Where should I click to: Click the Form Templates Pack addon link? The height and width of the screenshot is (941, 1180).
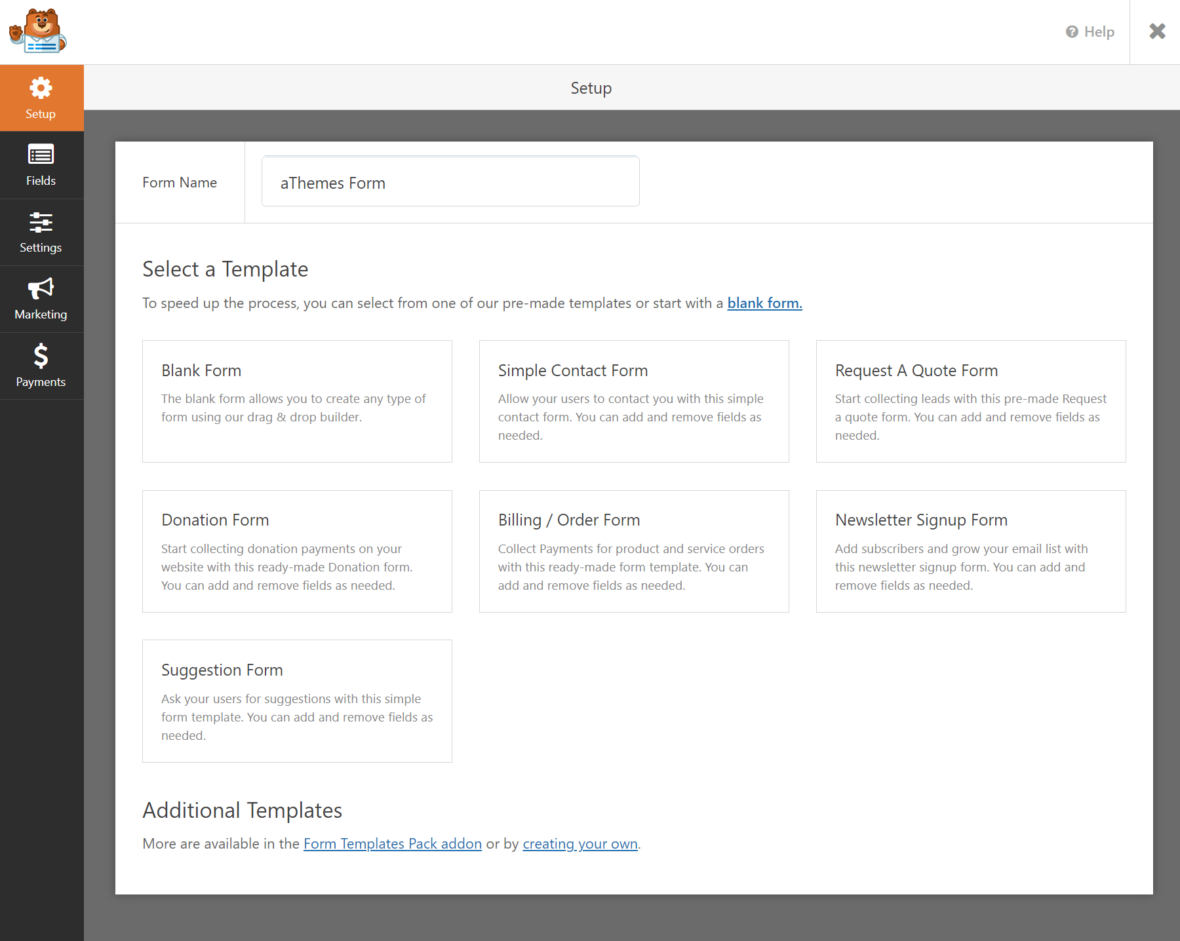392,843
